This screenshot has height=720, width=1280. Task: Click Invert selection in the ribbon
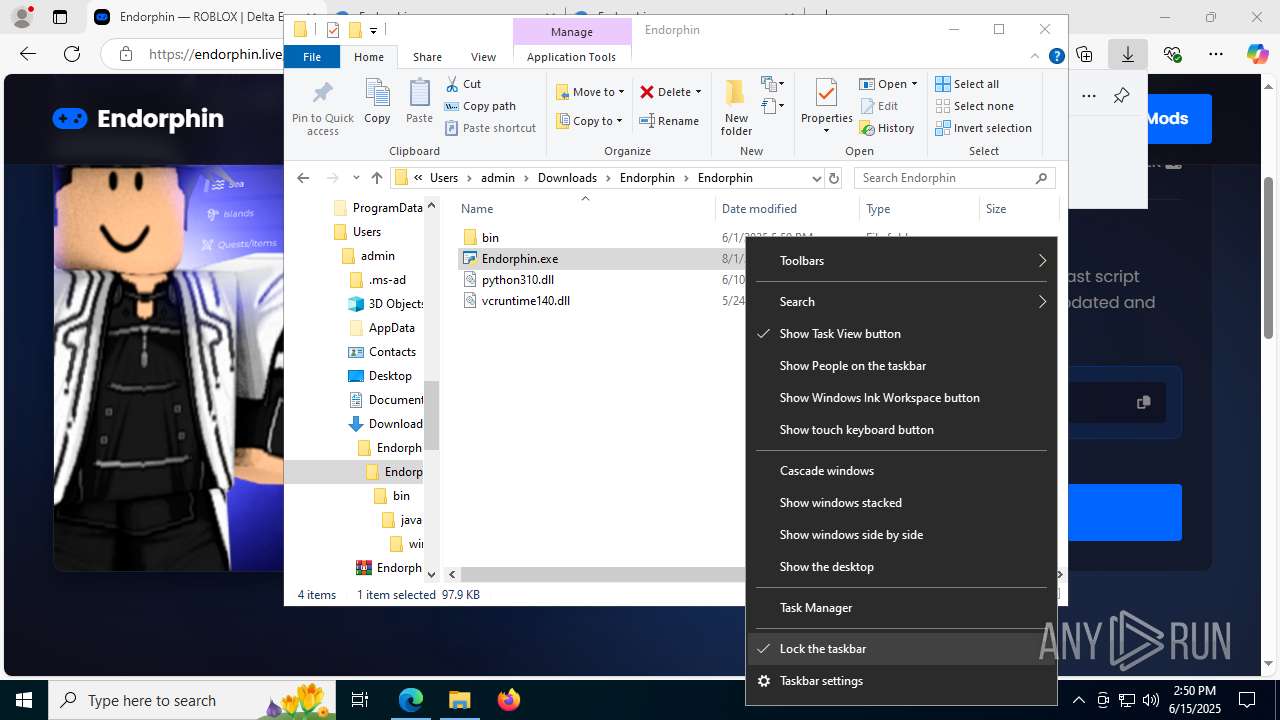(x=983, y=128)
